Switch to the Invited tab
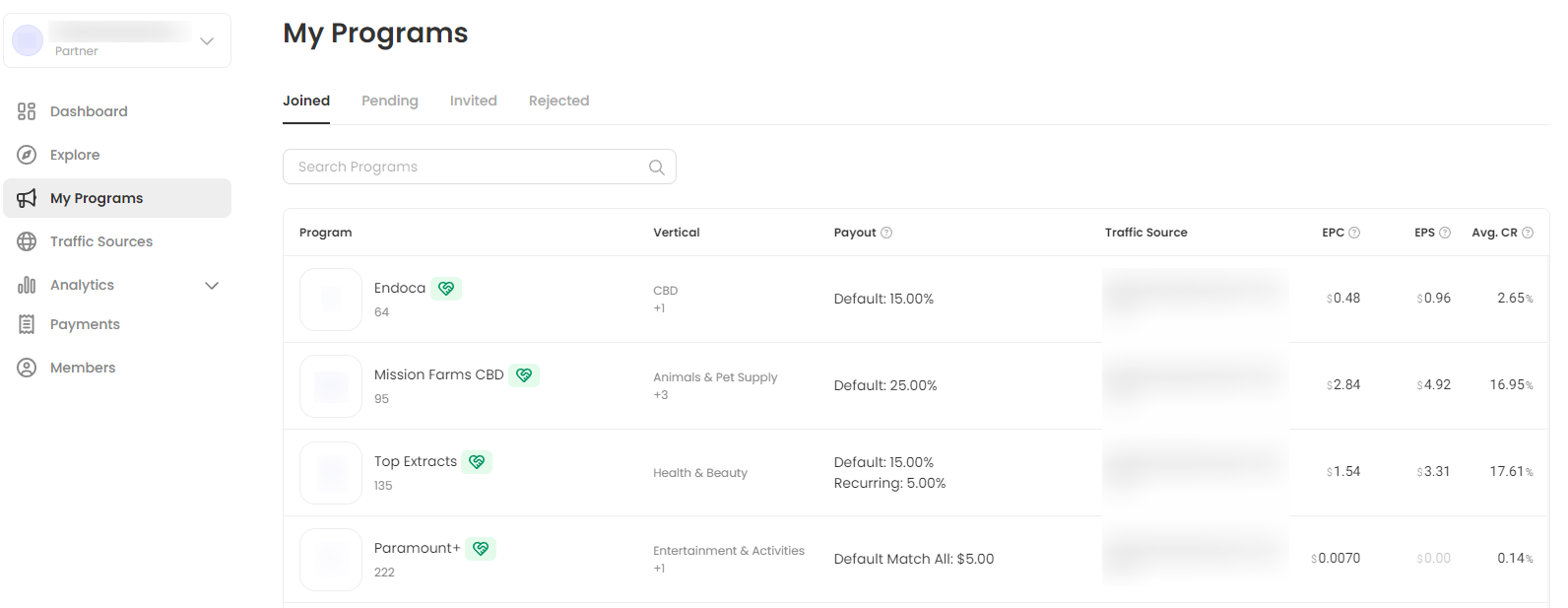 click(473, 101)
